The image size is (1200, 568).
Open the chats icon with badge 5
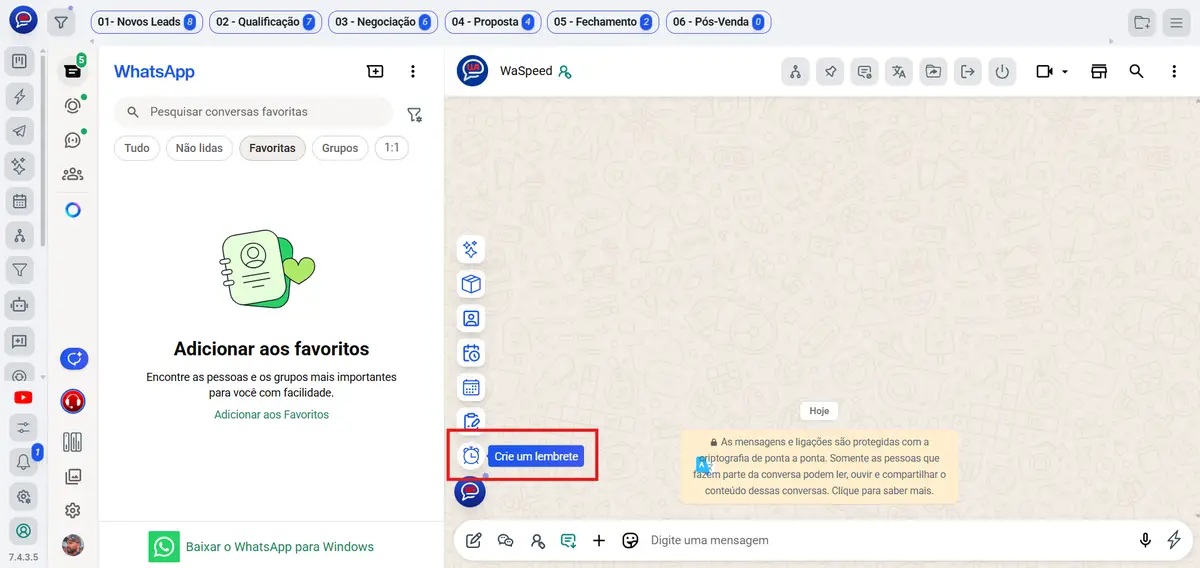(x=73, y=70)
